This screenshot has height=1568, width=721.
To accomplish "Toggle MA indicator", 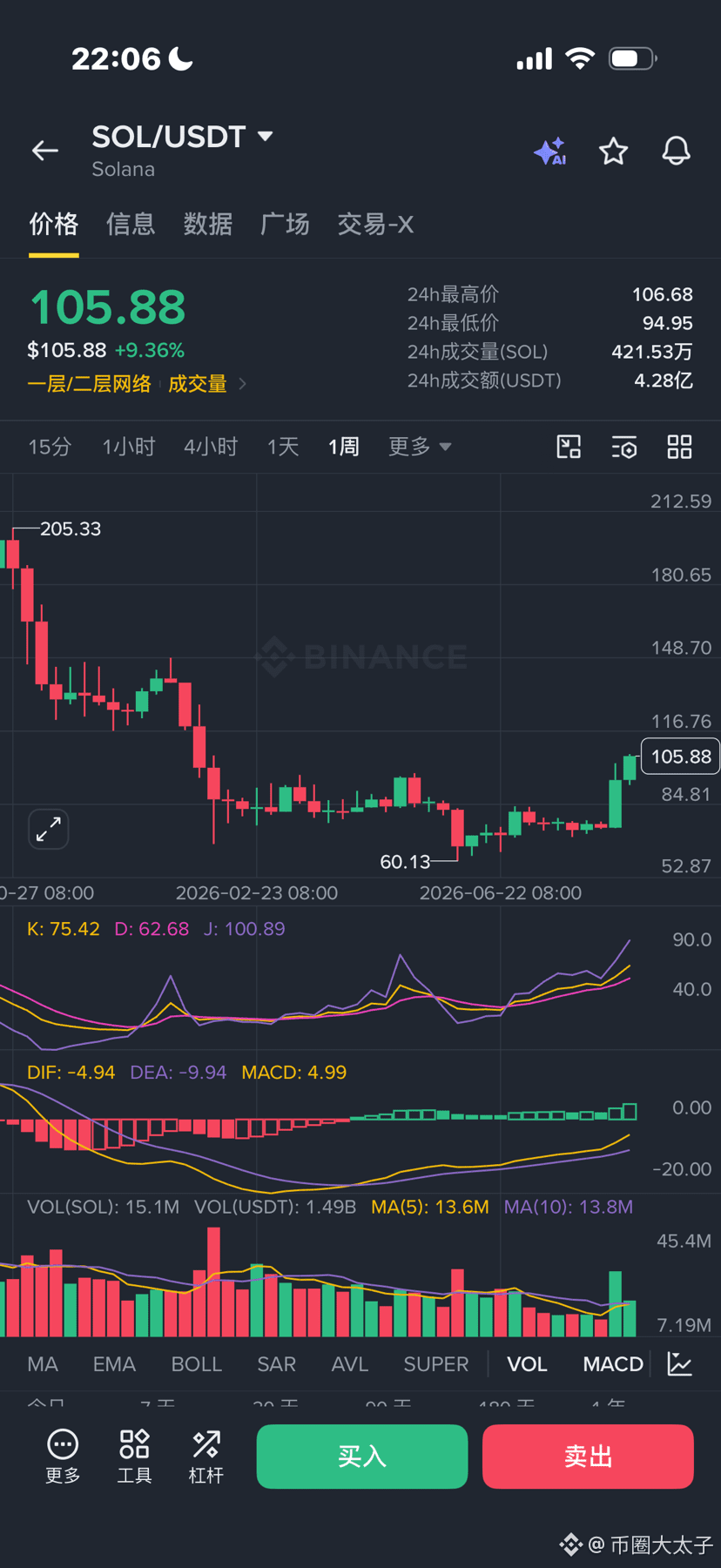I will point(43,1363).
